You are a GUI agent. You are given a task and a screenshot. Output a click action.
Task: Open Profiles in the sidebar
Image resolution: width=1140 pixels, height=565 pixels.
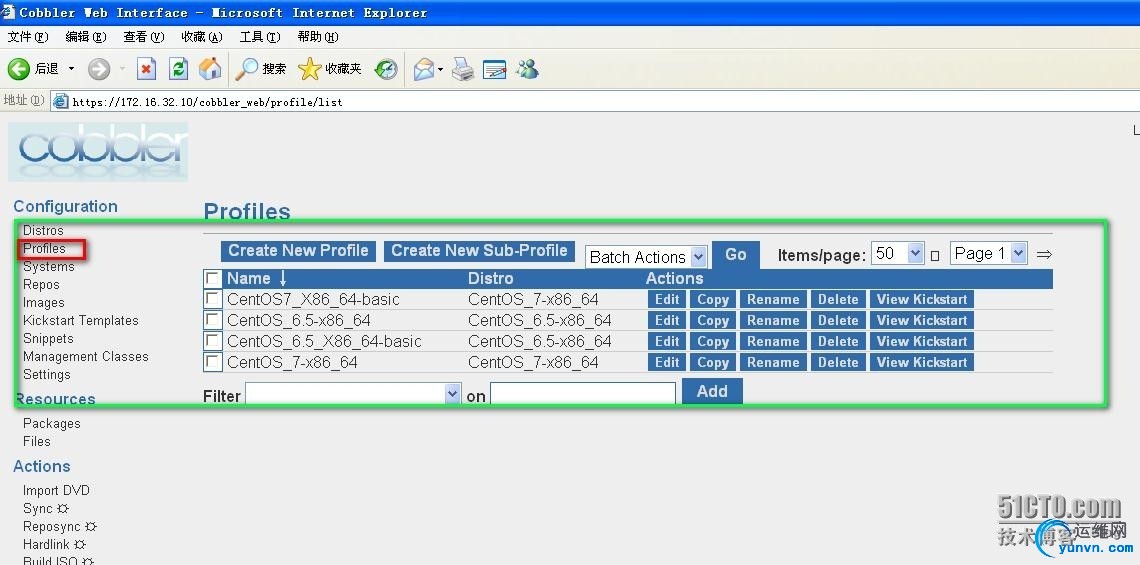tap(44, 249)
